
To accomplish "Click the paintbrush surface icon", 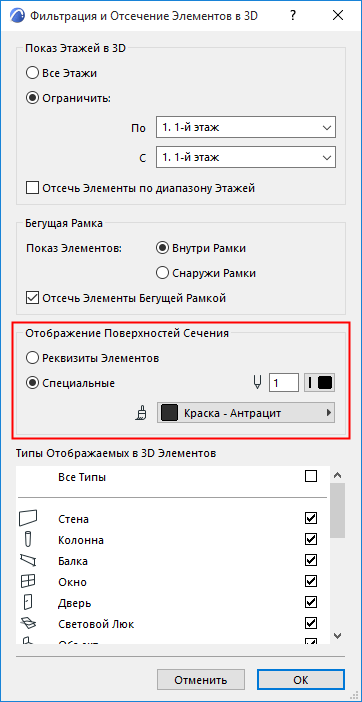I will (x=141, y=413).
